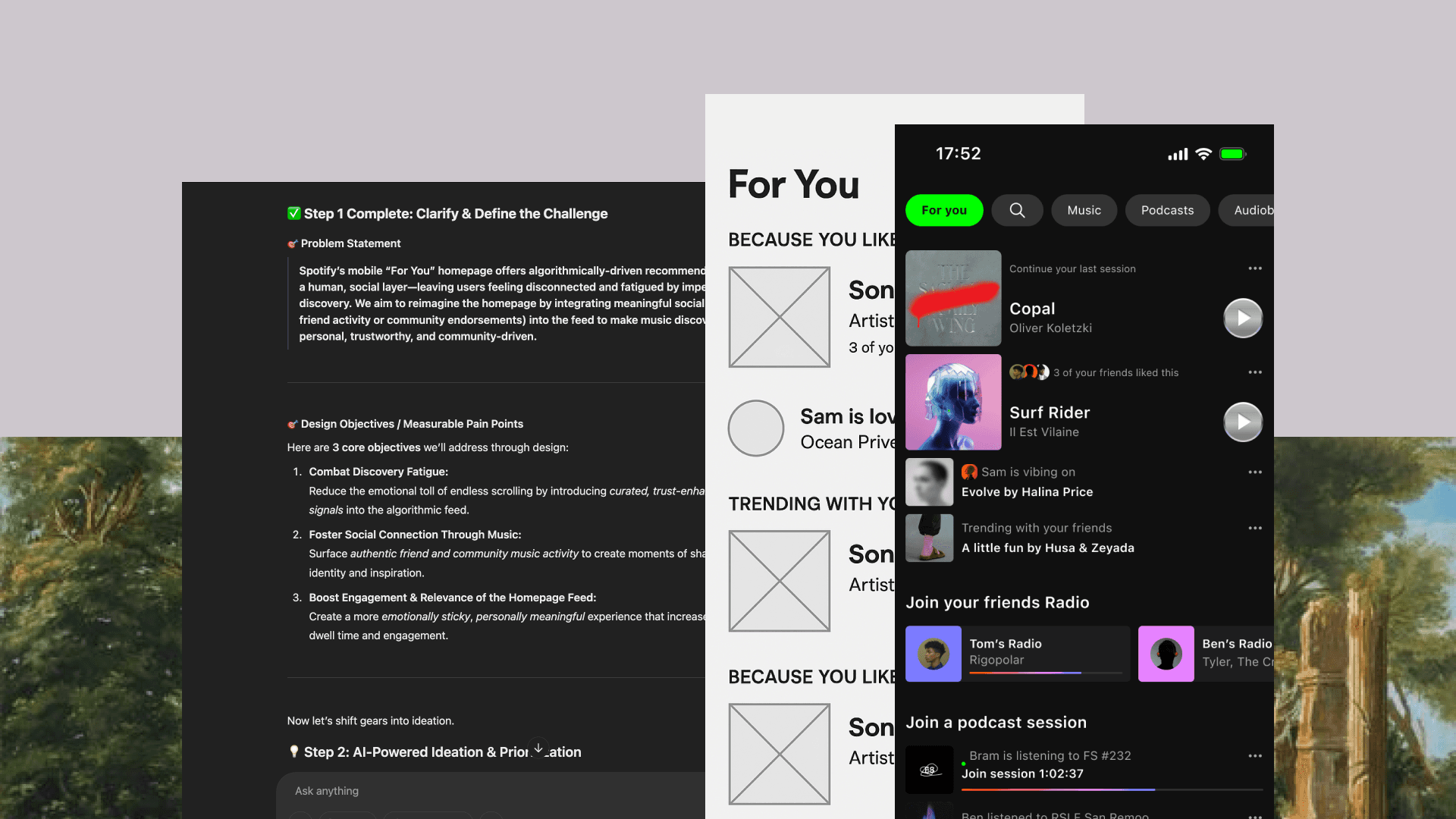The width and height of the screenshot is (1456, 819).
Task: Click wireframe image placeholder beside '3 of yo'
Action: (x=780, y=317)
